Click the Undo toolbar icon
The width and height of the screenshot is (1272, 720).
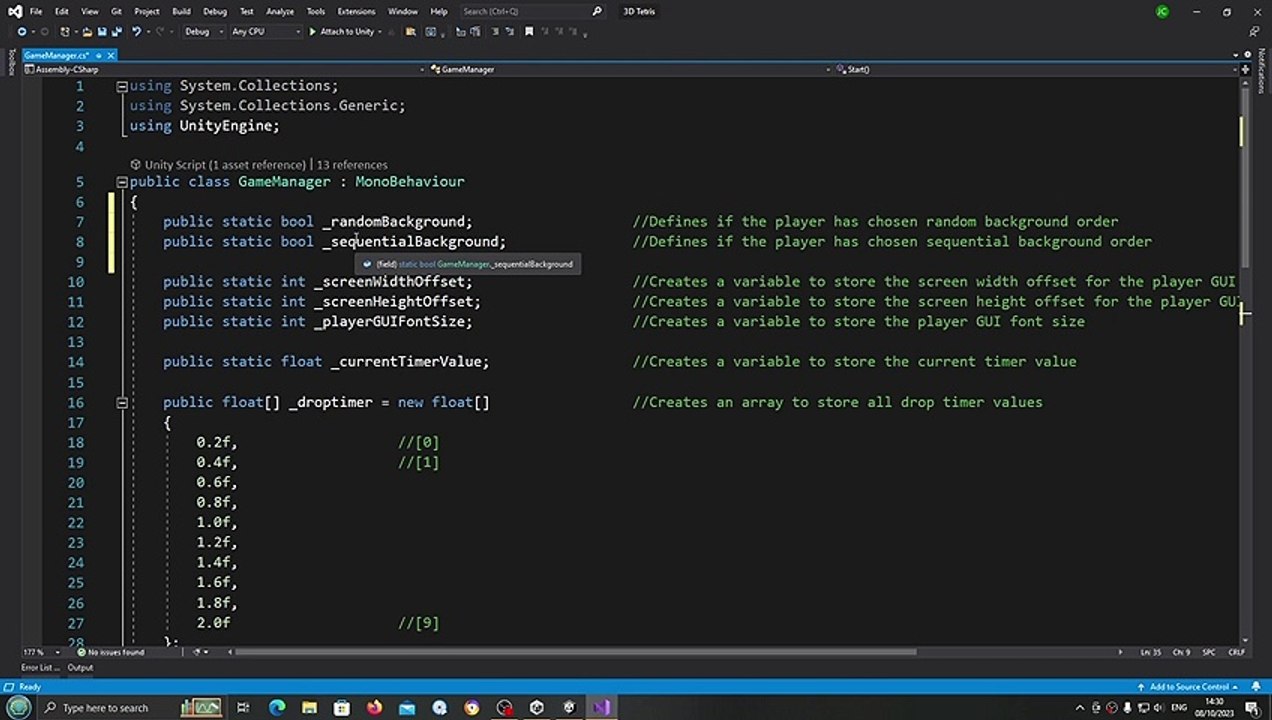point(136,32)
